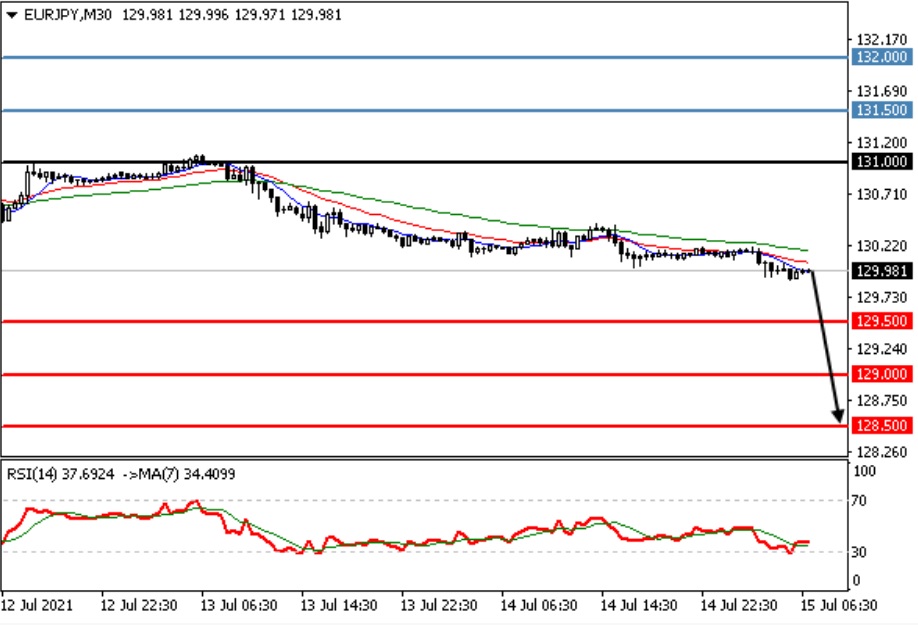918x625 pixels.
Task: Click the 129.500 red price label
Action: tap(881, 321)
